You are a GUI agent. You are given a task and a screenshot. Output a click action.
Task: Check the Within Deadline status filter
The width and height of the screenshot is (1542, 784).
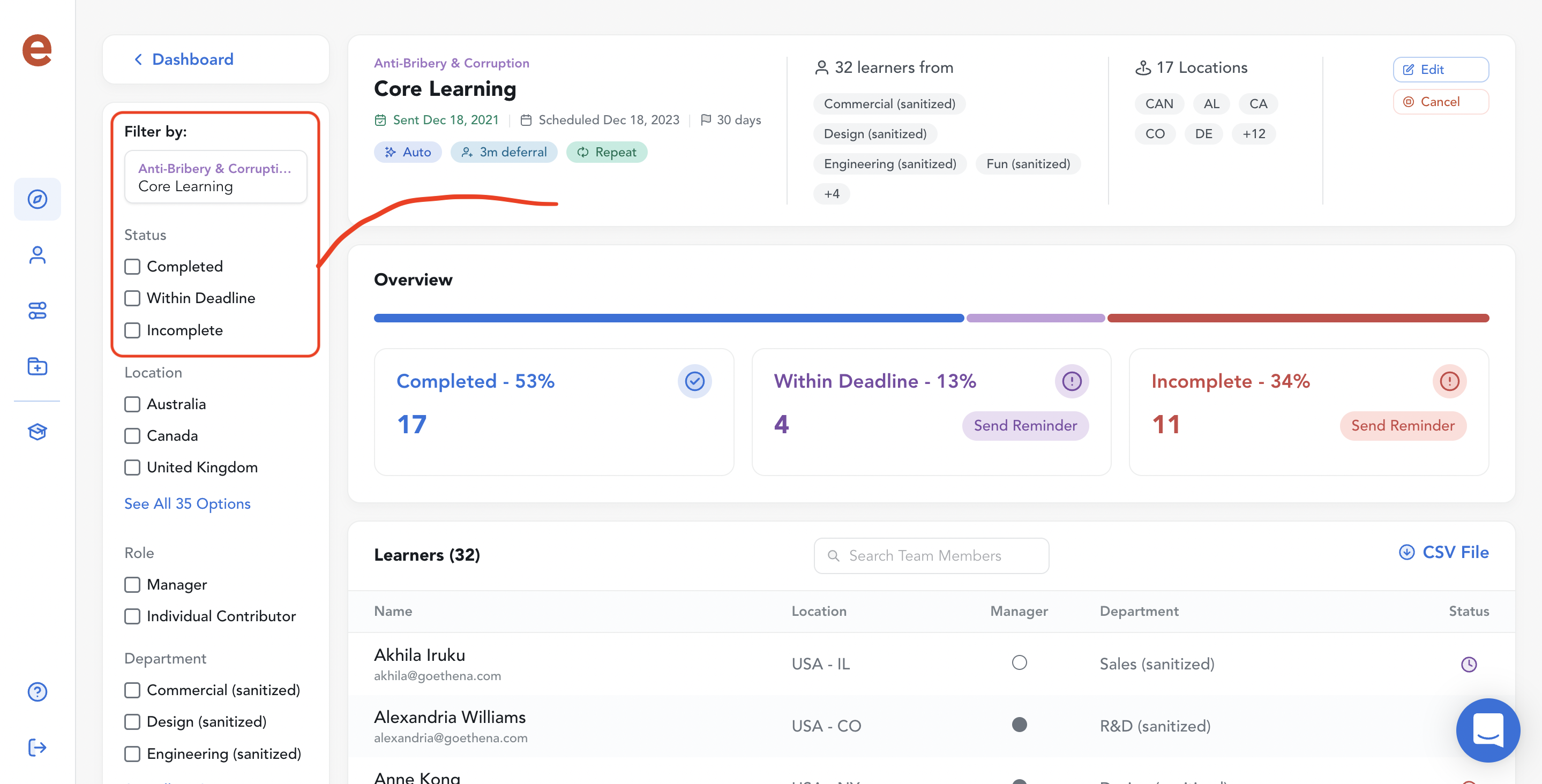[x=132, y=298]
